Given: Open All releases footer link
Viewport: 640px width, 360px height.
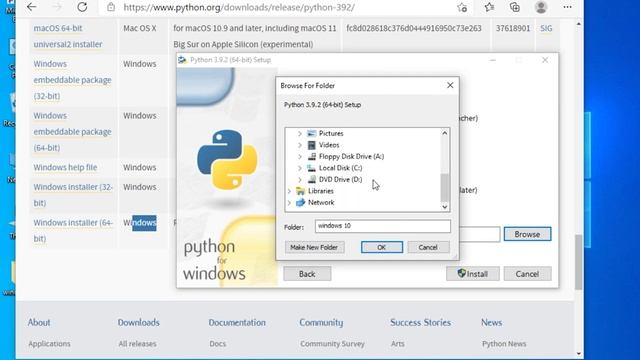Looking at the screenshot, I should (x=137, y=344).
